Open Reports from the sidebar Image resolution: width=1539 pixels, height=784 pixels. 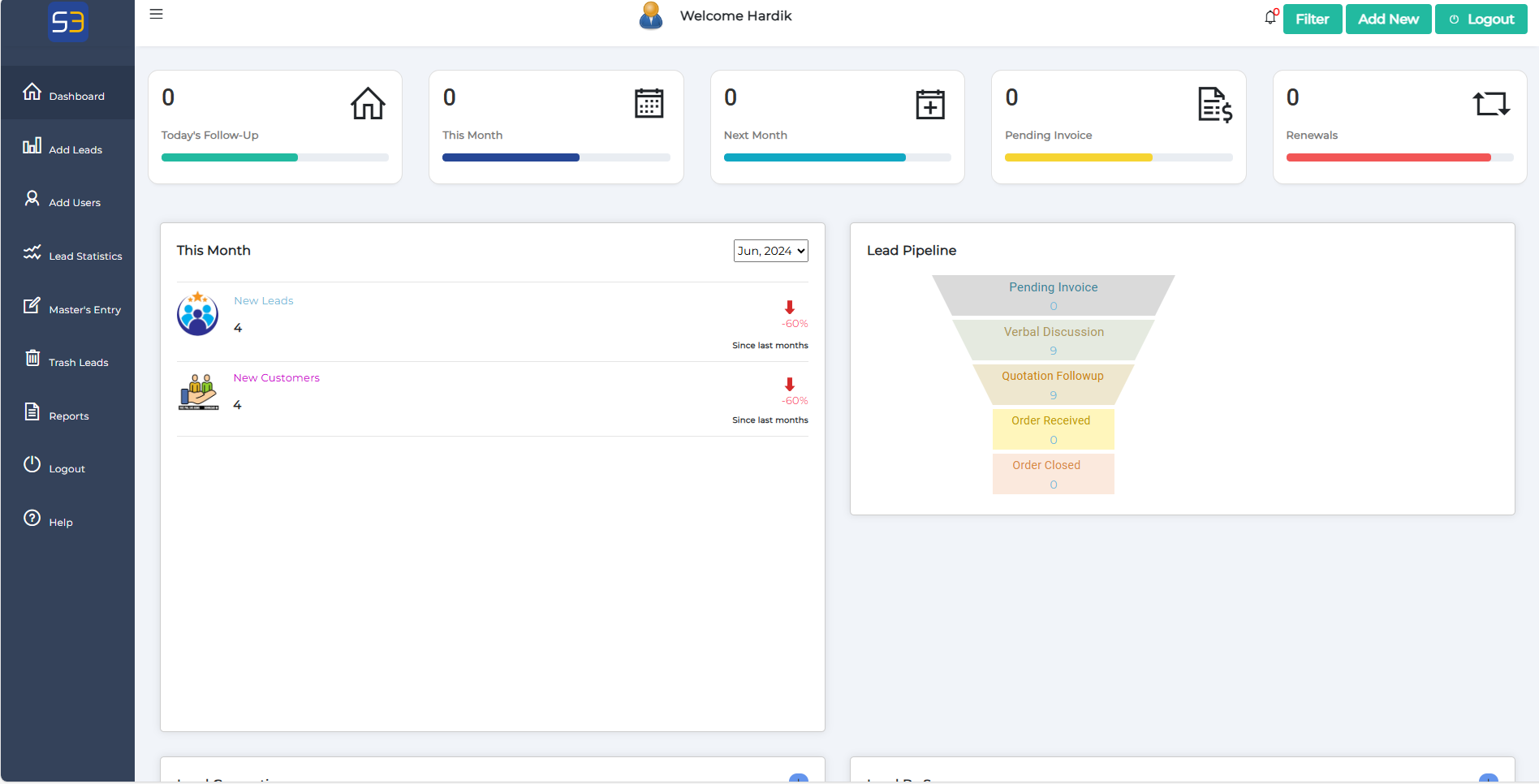68,416
